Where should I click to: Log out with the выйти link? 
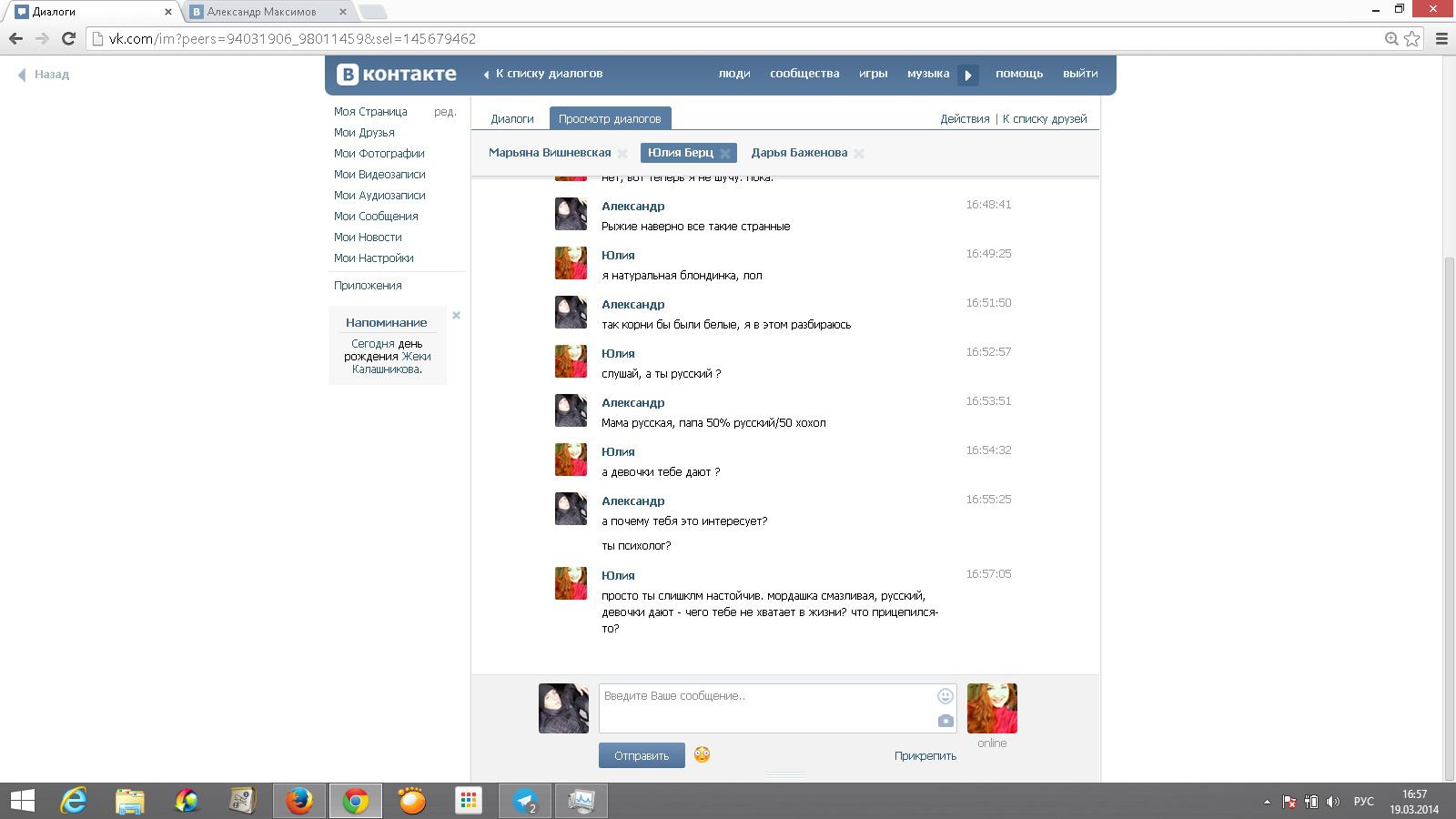pyautogui.click(x=1080, y=74)
